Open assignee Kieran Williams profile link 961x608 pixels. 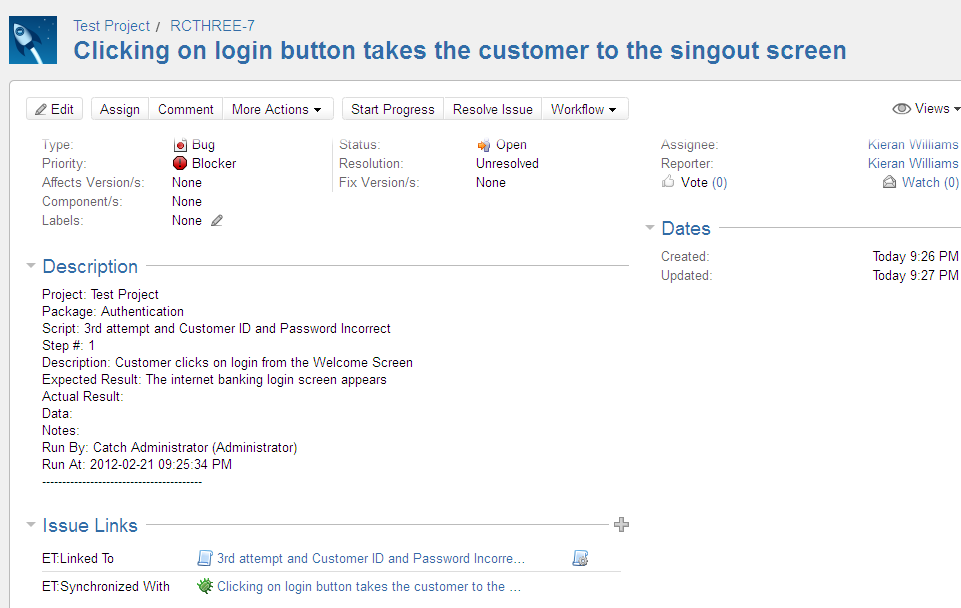tap(913, 145)
